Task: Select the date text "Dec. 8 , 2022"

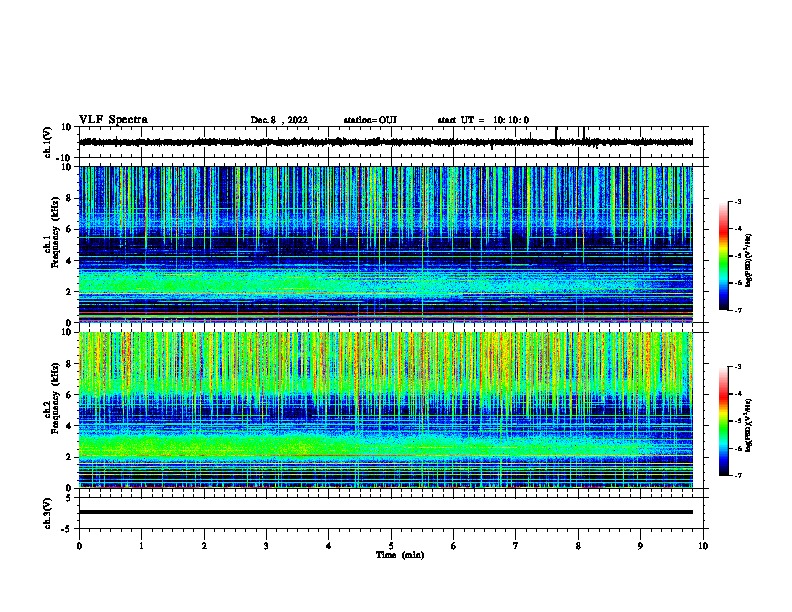Action: click(x=279, y=120)
